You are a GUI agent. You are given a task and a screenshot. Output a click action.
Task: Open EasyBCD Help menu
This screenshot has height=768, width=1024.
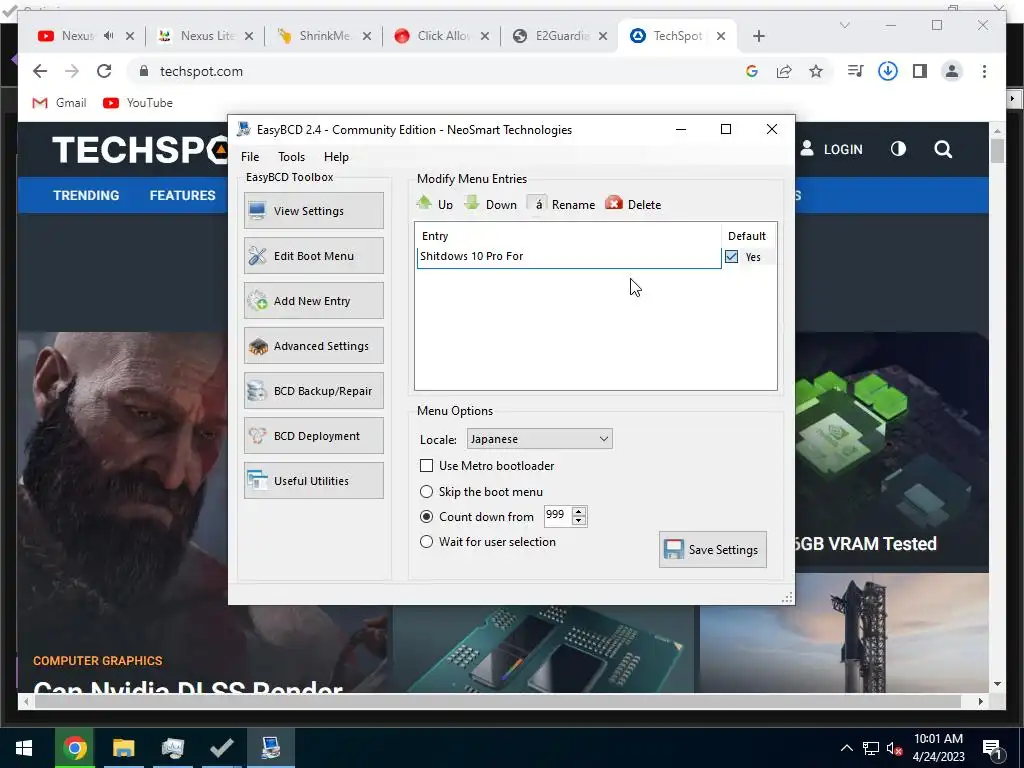point(336,157)
